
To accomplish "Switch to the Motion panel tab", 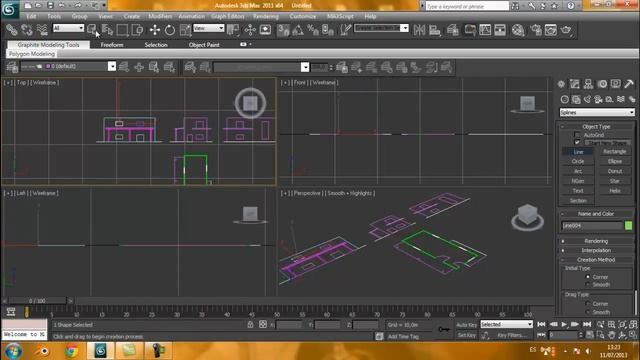I will pyautogui.click(x=602, y=84).
